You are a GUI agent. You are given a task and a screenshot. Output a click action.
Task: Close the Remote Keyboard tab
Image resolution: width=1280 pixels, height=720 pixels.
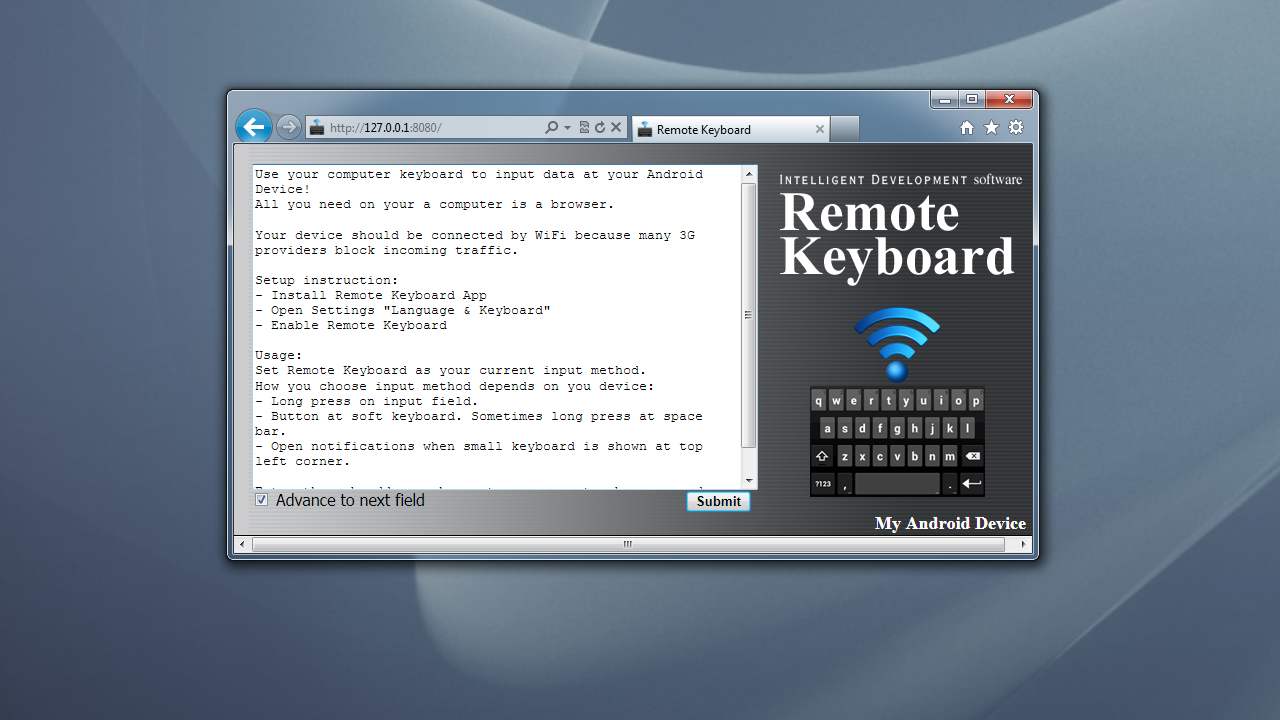(x=820, y=129)
